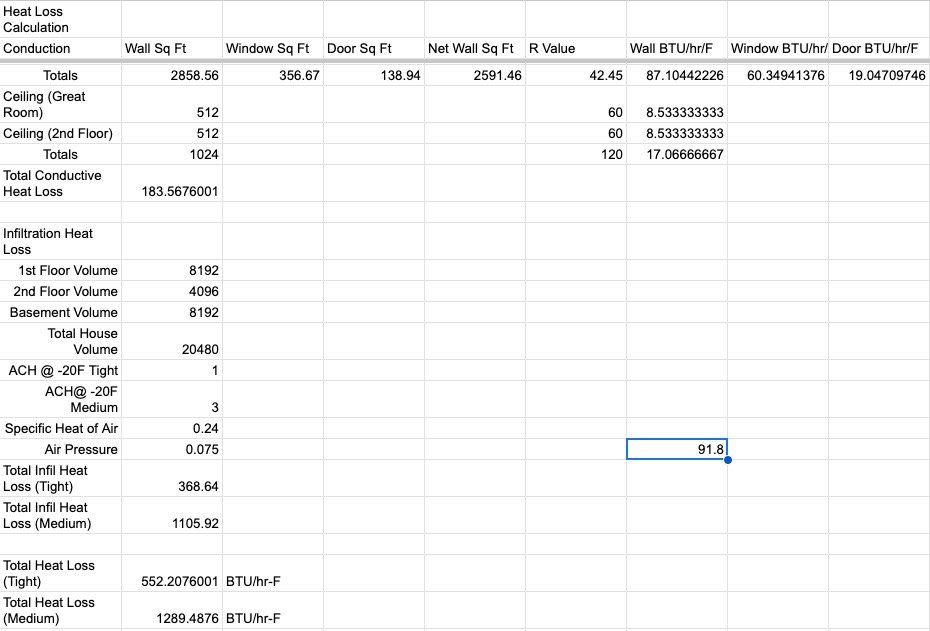Select the 'Net Wall Sq Ft' header cell
Screen dimensions: 930x631
point(474,49)
